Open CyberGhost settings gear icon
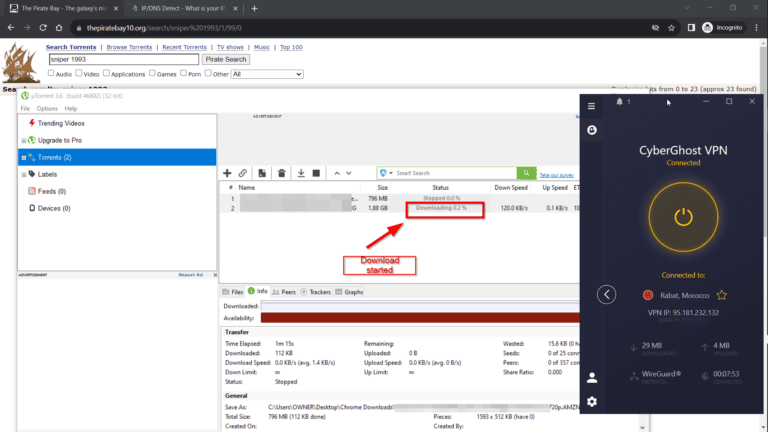Screen dimensions: 768x432 pyautogui.click(x=593, y=402)
